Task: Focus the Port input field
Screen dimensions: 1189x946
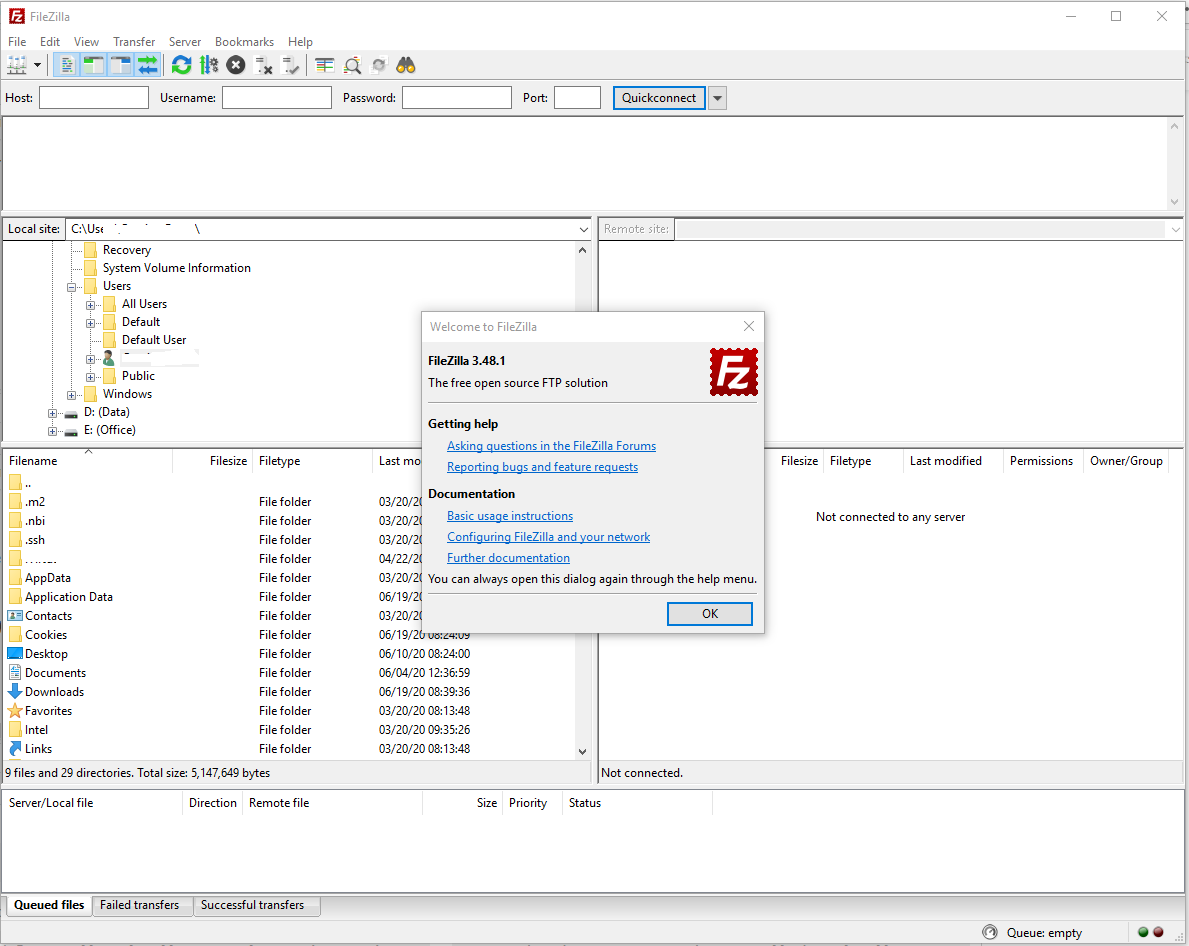Action: tap(577, 98)
